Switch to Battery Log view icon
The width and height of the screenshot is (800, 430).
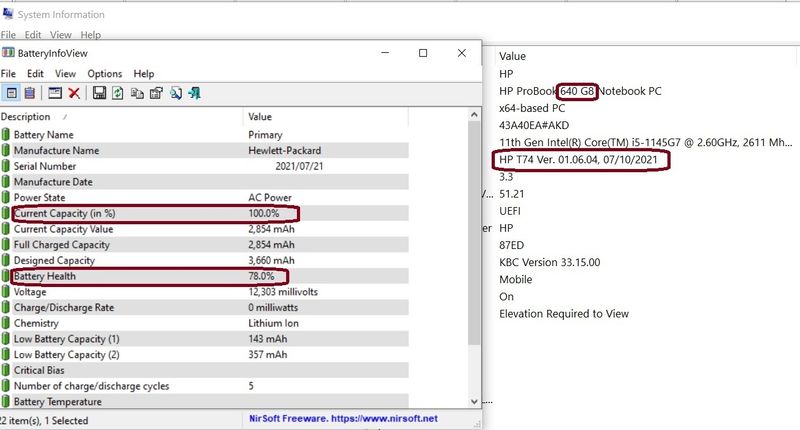30,93
